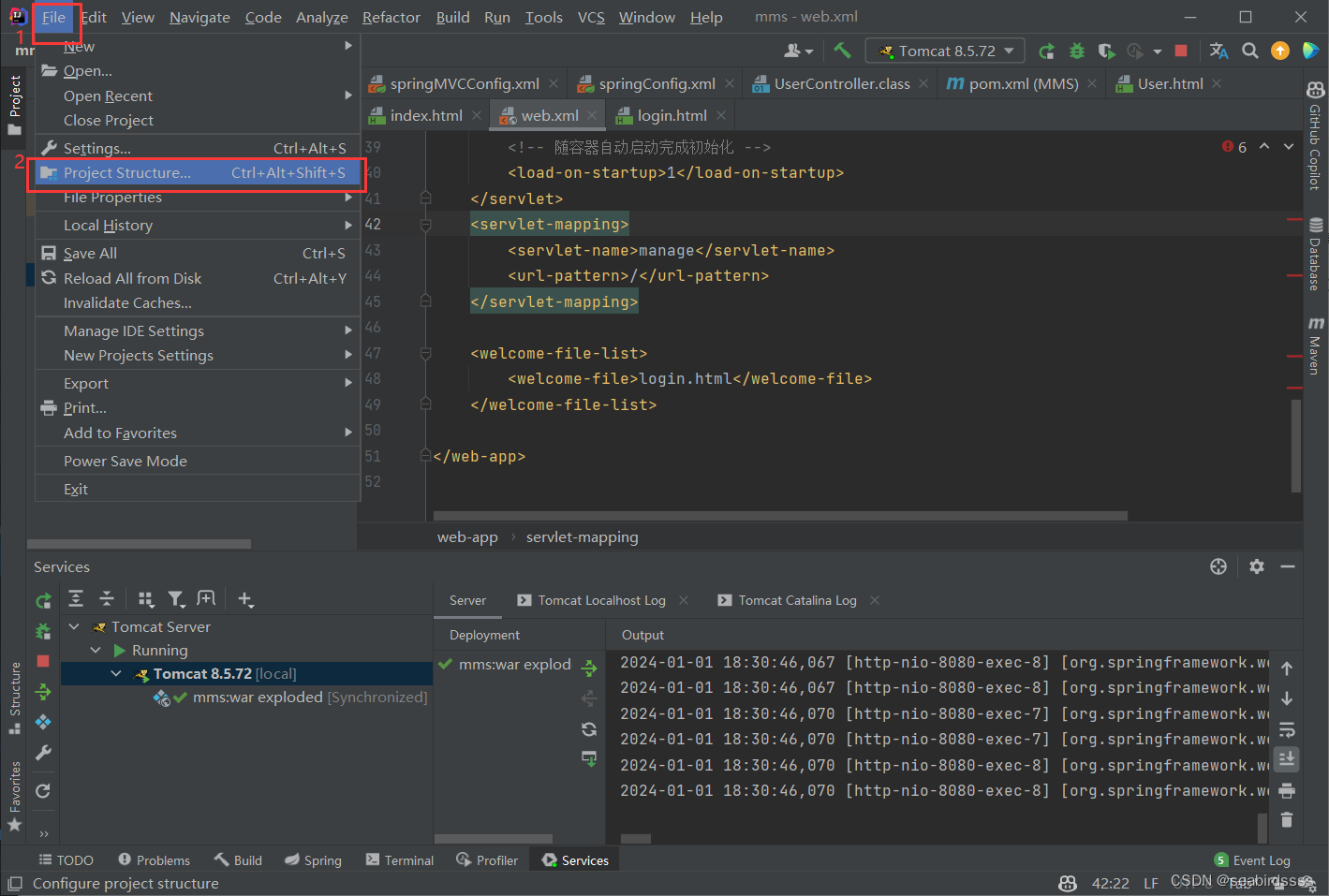1329x896 pixels.
Task: Close the pom.xml (MMS) tab
Action: (x=1092, y=83)
